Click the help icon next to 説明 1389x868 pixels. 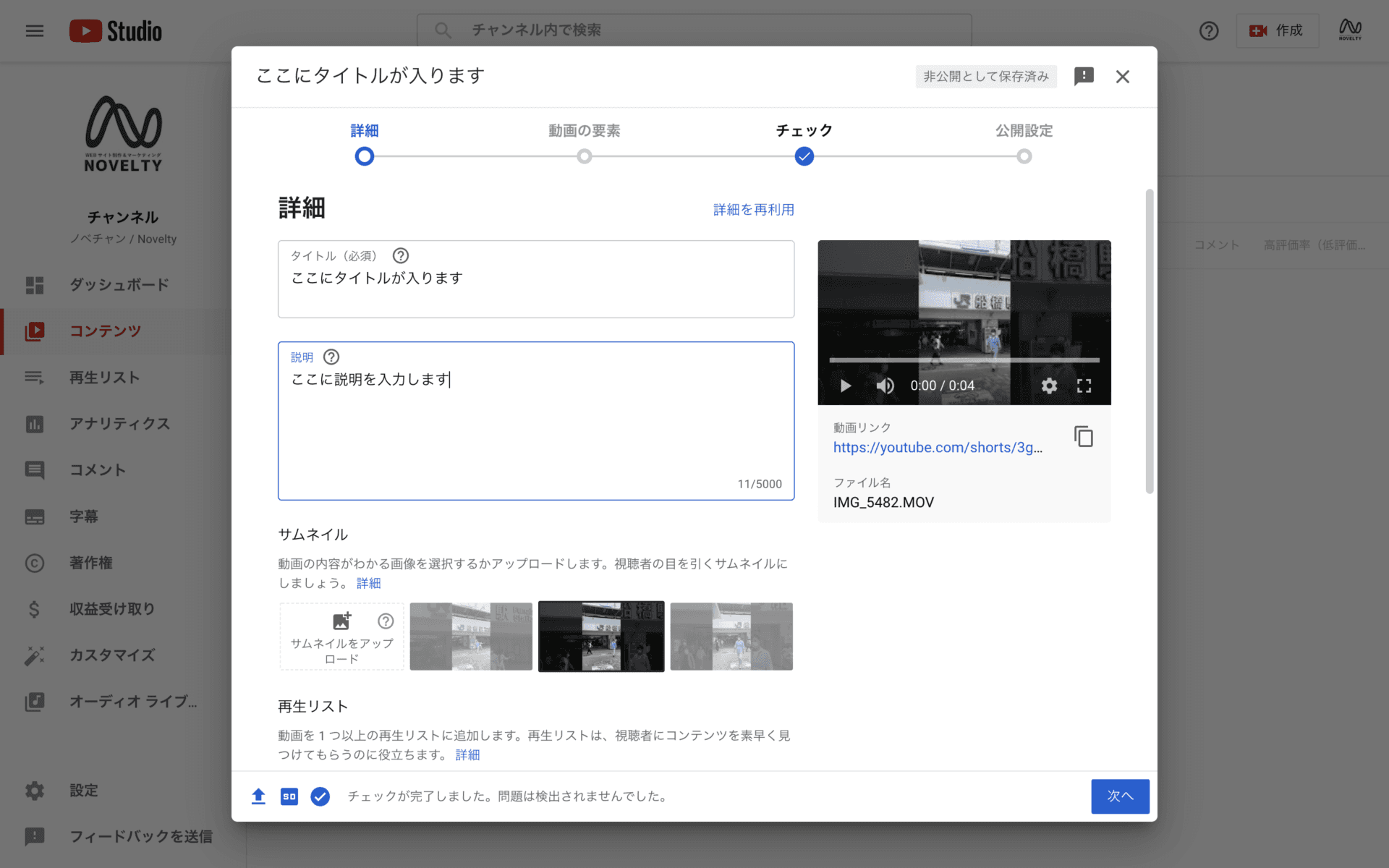(331, 357)
